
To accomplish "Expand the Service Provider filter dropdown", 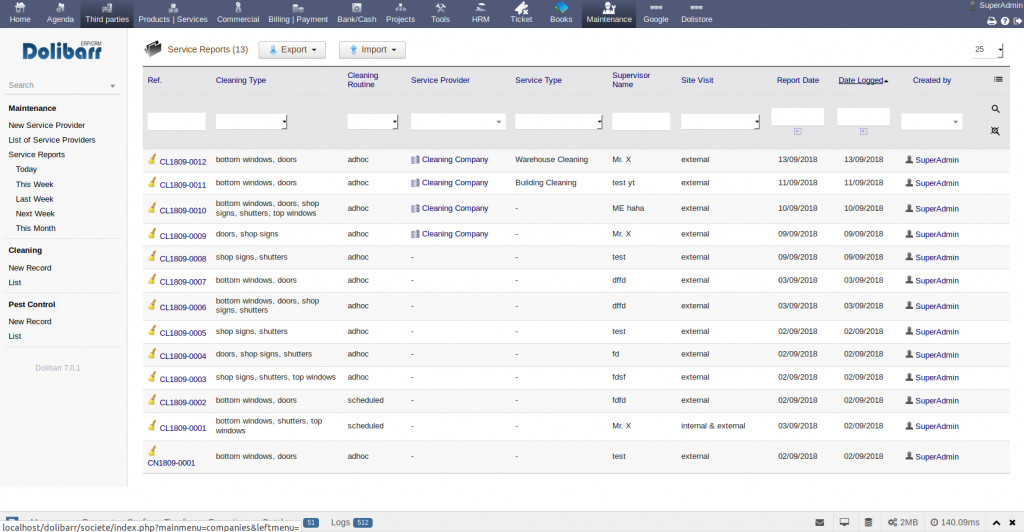I will [x=457, y=121].
